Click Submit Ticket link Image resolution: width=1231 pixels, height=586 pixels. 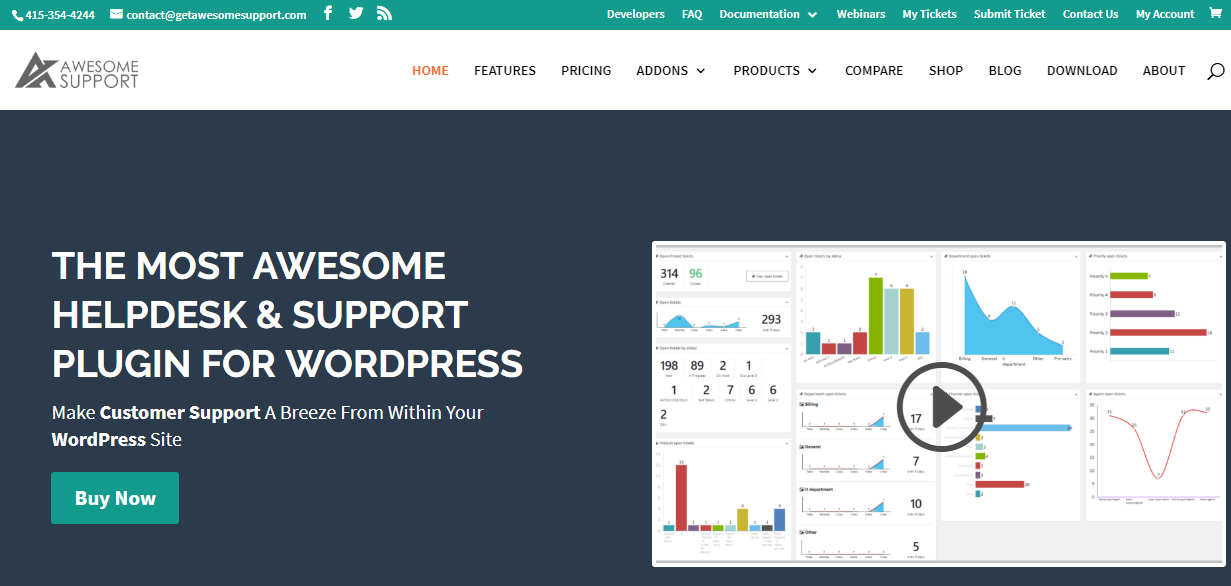(x=1010, y=14)
